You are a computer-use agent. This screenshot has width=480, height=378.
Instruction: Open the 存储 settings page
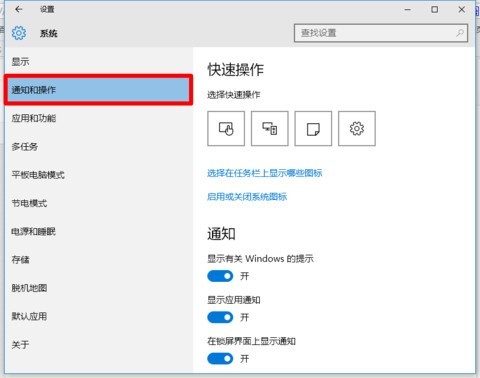(21, 260)
